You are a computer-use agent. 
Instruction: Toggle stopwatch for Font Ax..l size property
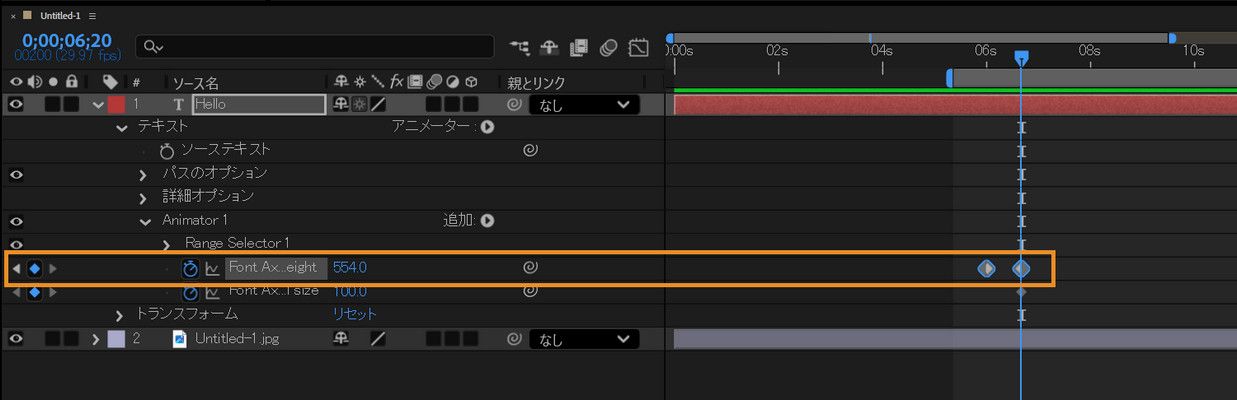(191, 292)
